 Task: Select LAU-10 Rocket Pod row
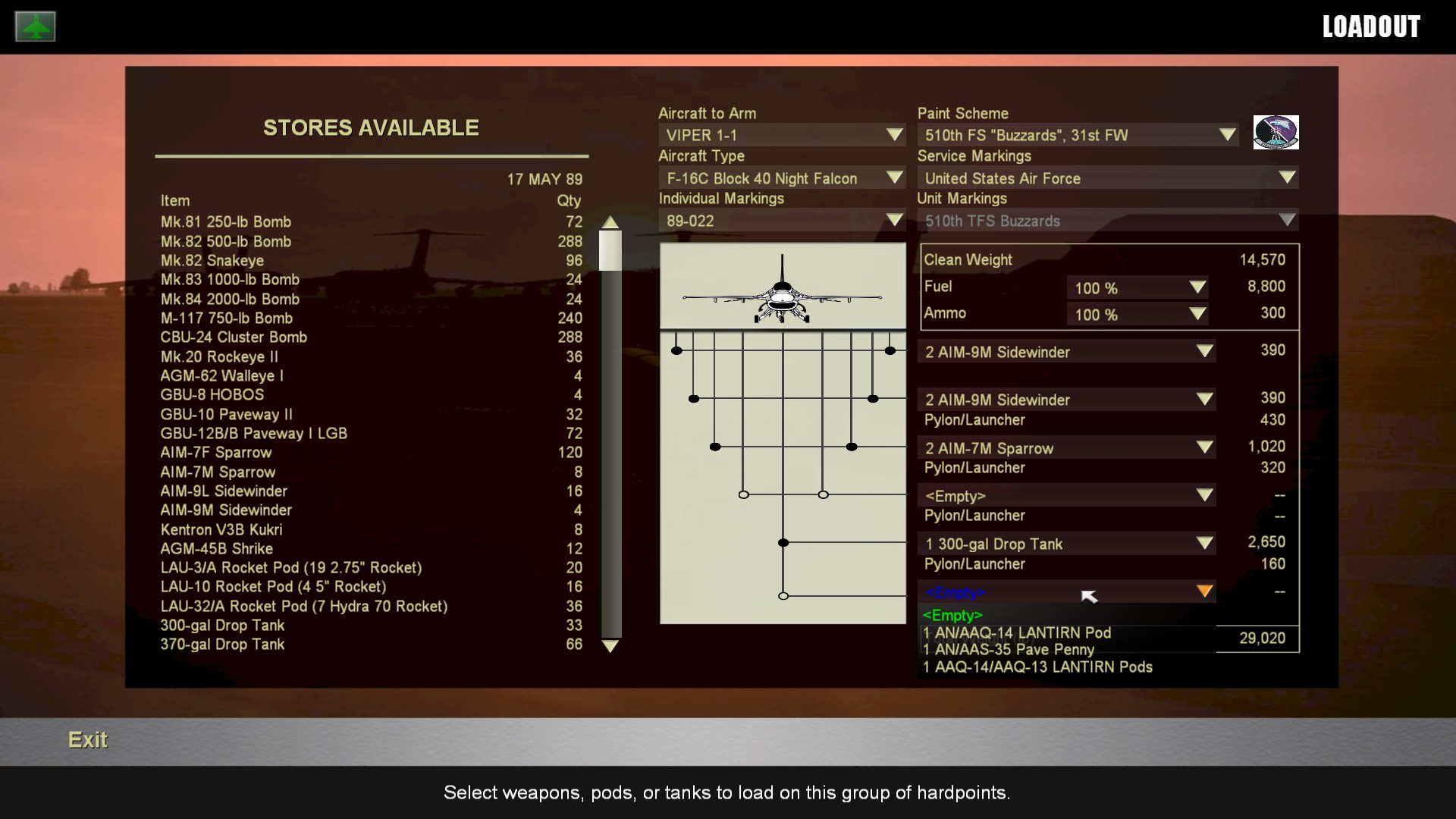point(372,587)
